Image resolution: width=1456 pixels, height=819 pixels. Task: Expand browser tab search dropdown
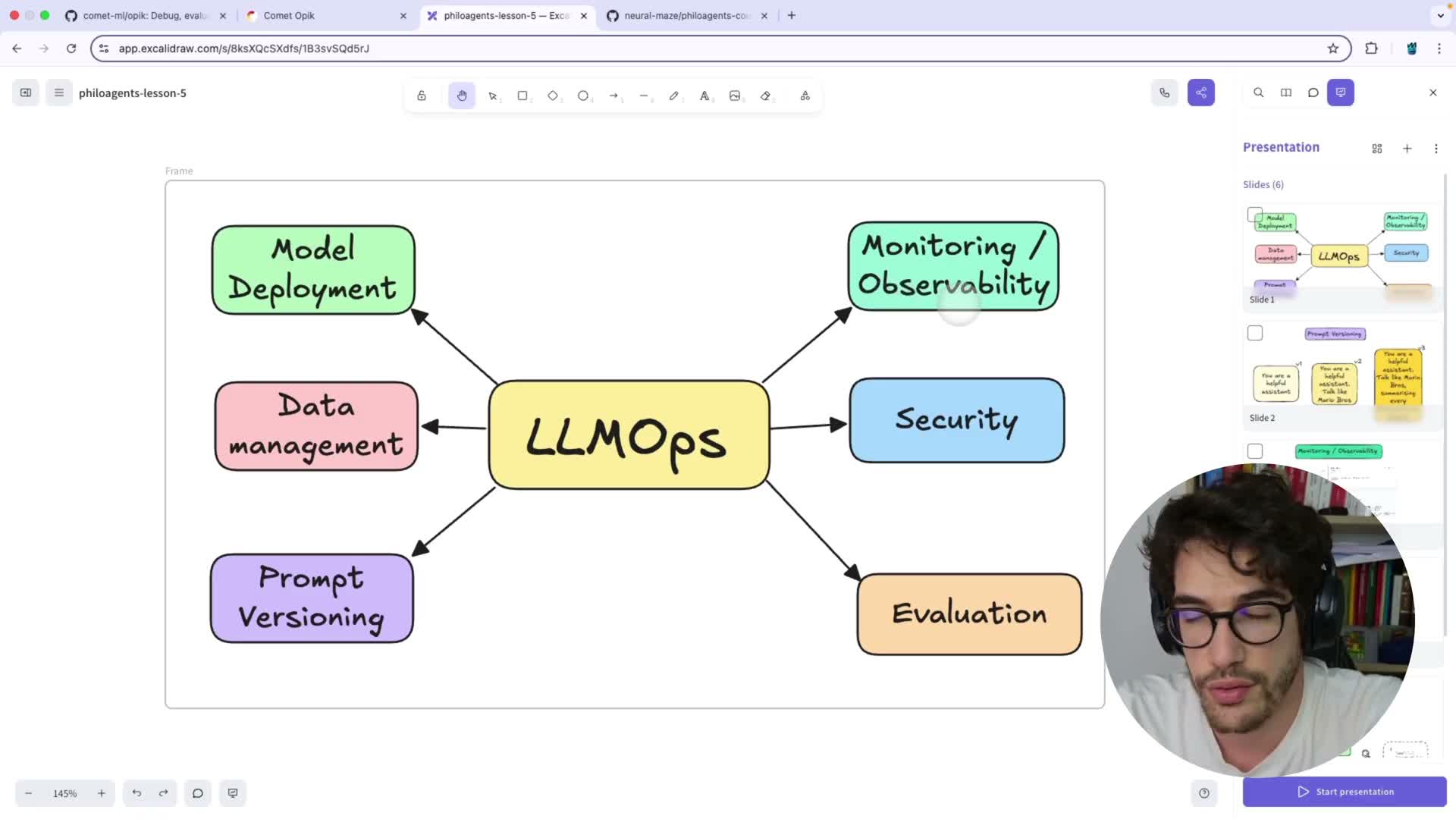(1440, 15)
